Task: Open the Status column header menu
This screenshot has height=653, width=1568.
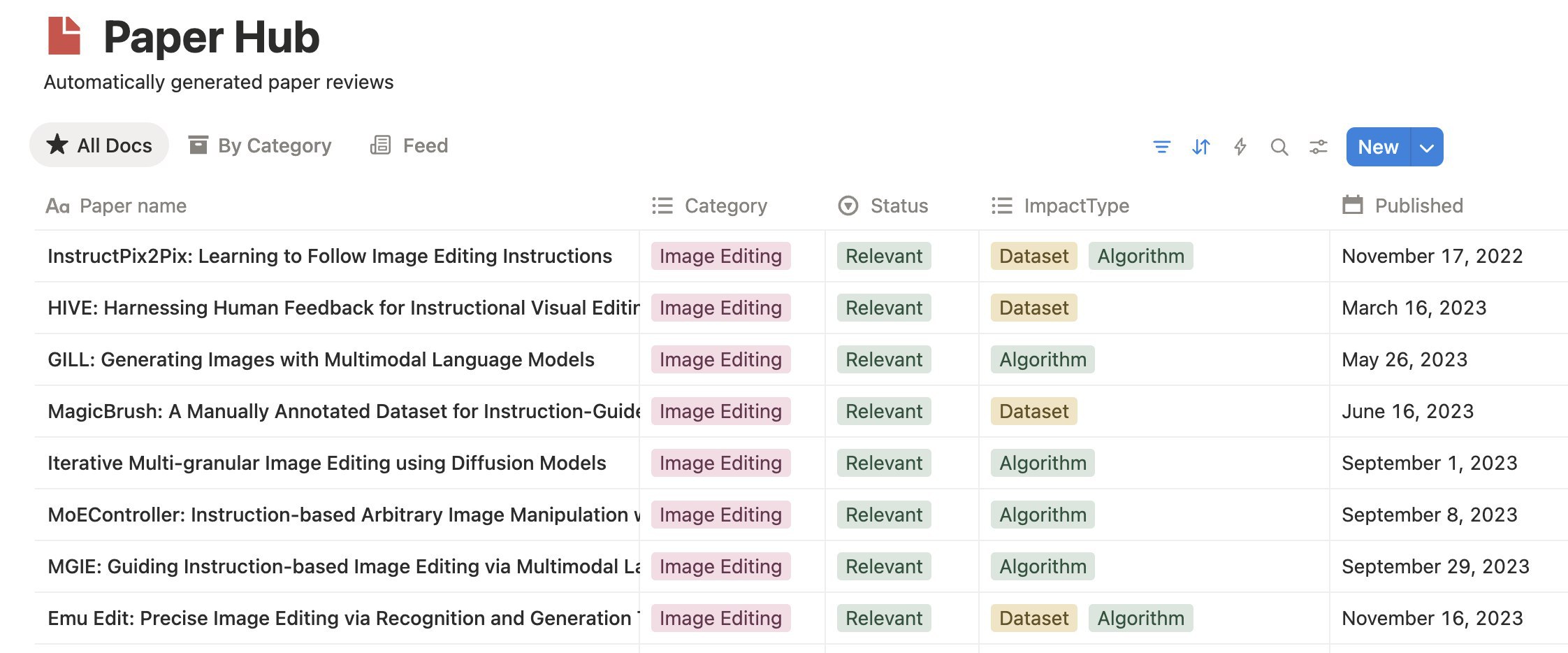Action: pos(899,206)
